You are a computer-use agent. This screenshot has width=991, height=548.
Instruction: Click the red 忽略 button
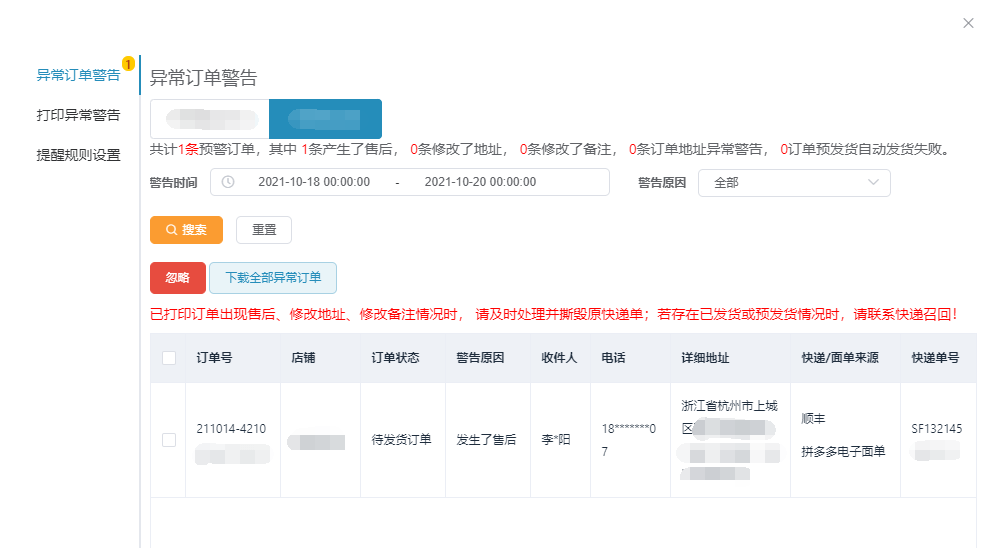(177, 278)
